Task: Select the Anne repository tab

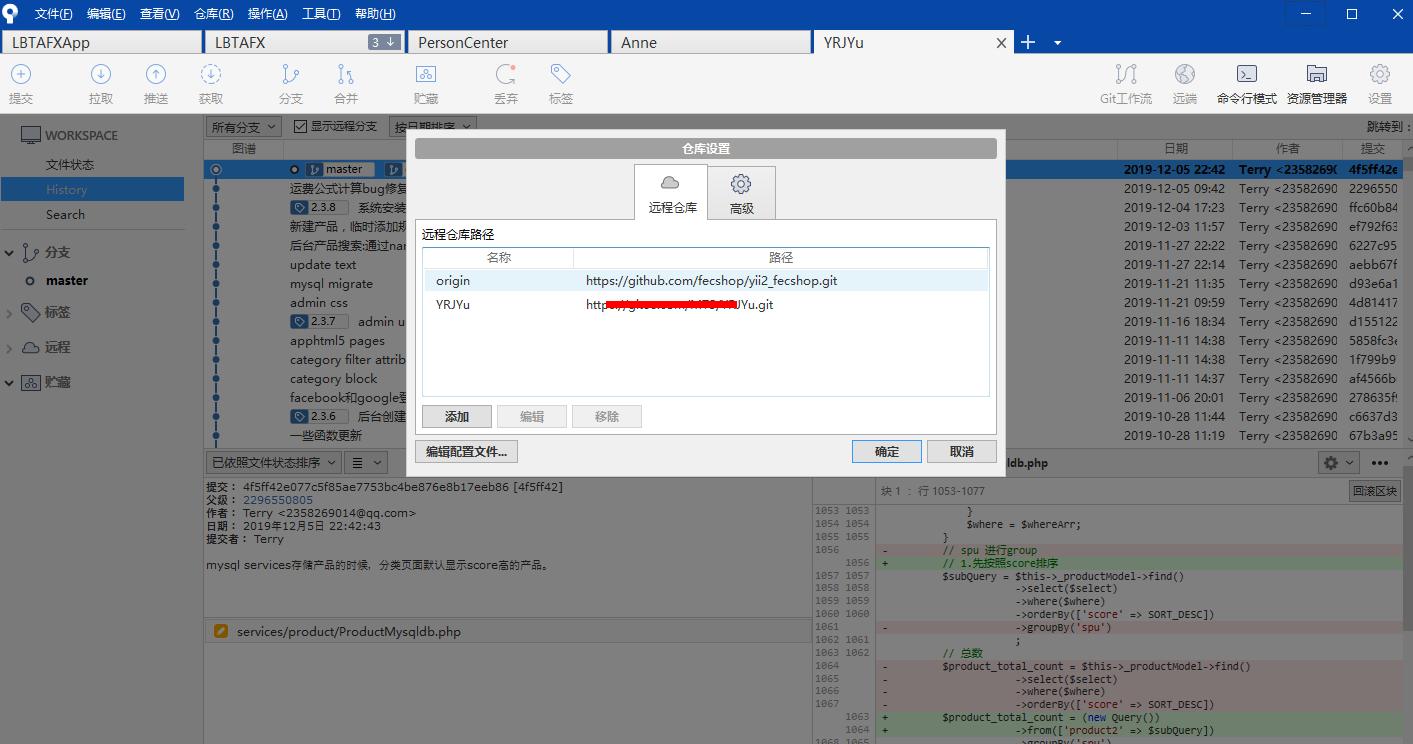Action: 710,42
